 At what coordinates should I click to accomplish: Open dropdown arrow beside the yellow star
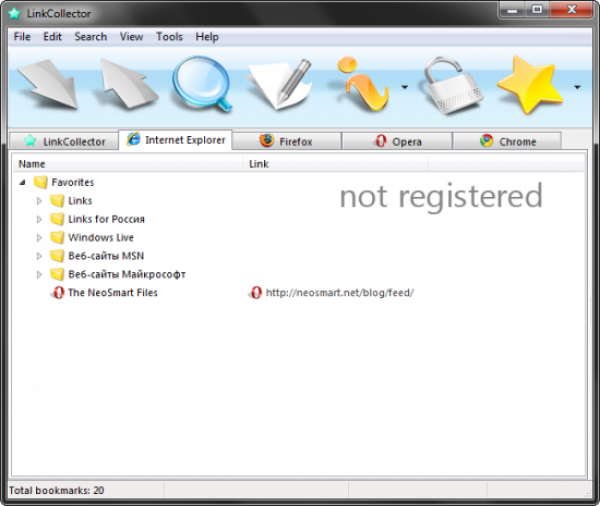577,87
